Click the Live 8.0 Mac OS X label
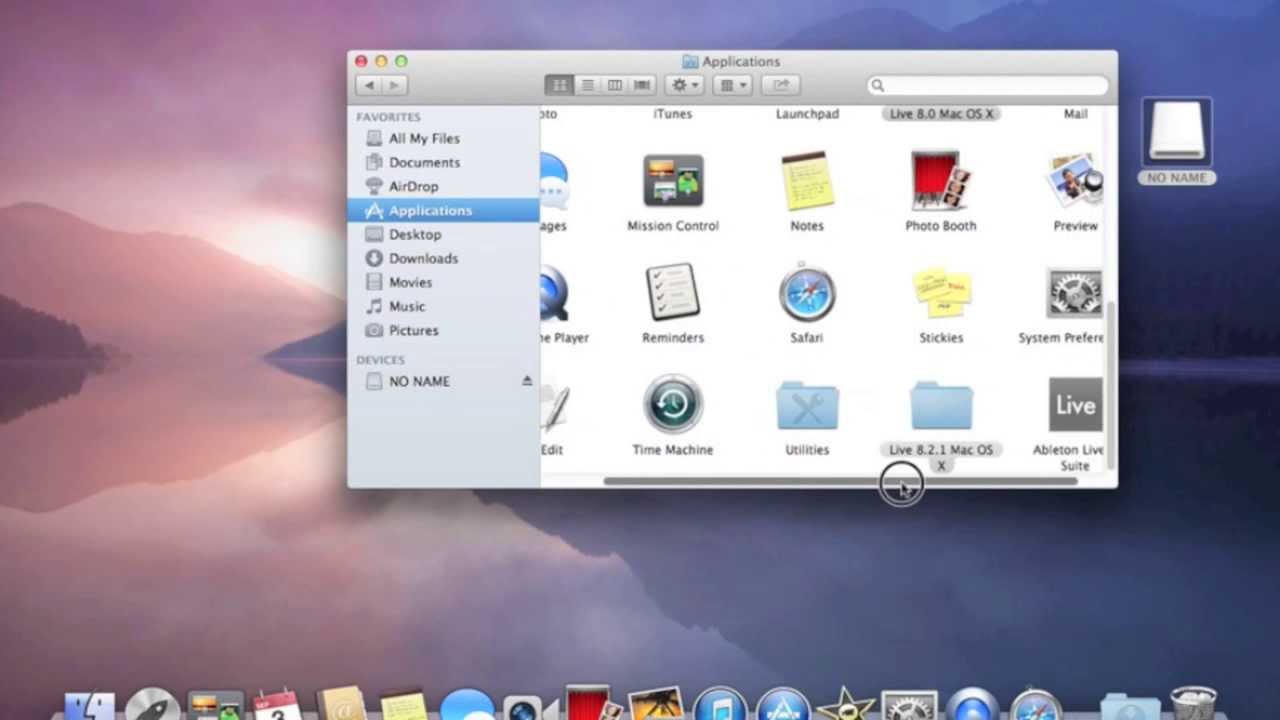This screenshot has height=720, width=1280. pos(941,114)
